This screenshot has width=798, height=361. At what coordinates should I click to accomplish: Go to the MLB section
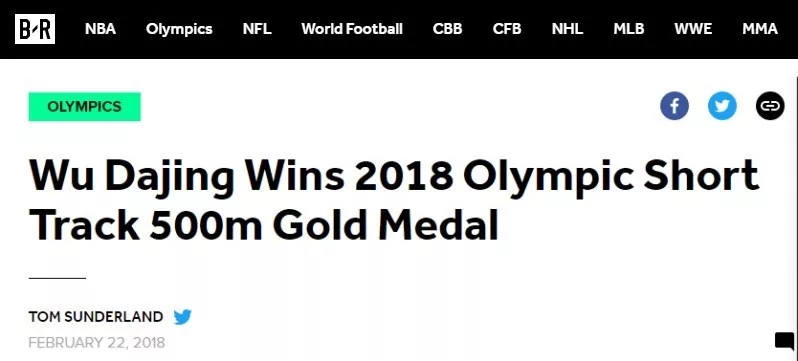629,29
